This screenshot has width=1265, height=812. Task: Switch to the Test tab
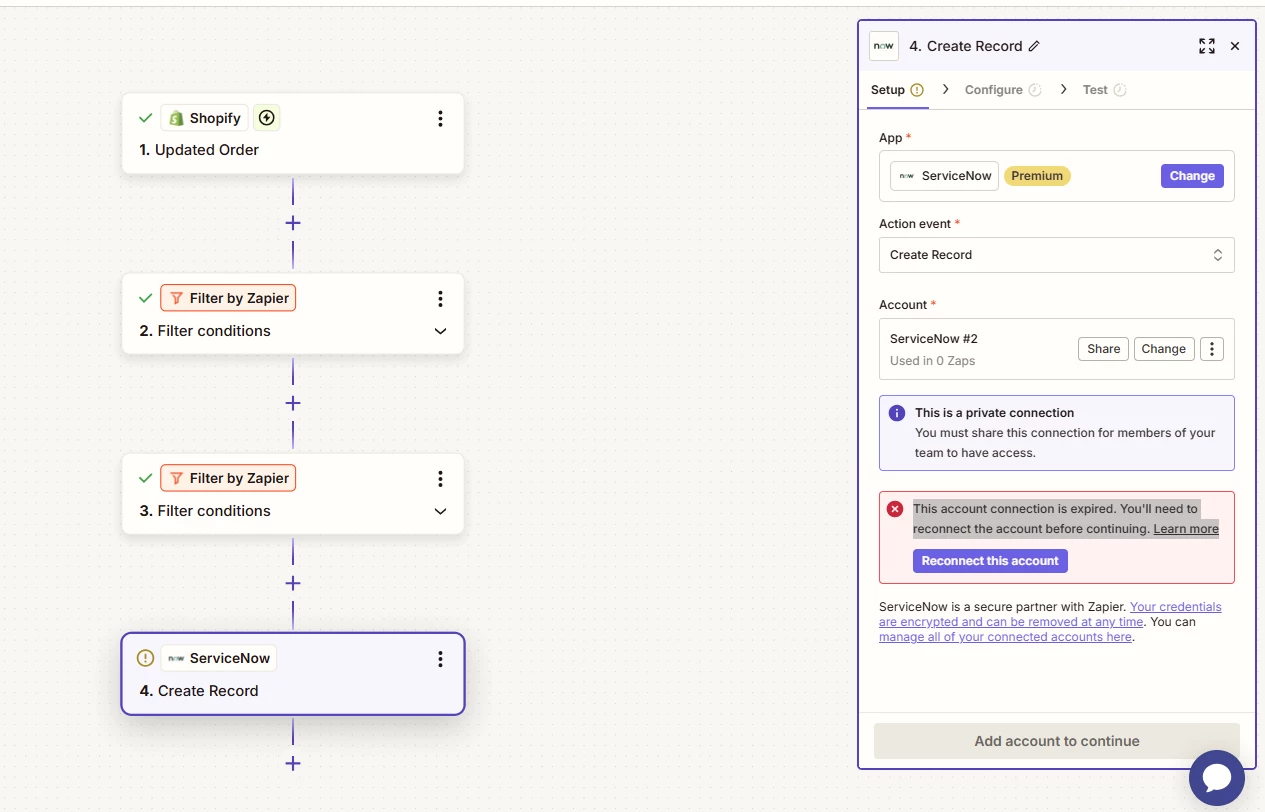pyautogui.click(x=1105, y=90)
